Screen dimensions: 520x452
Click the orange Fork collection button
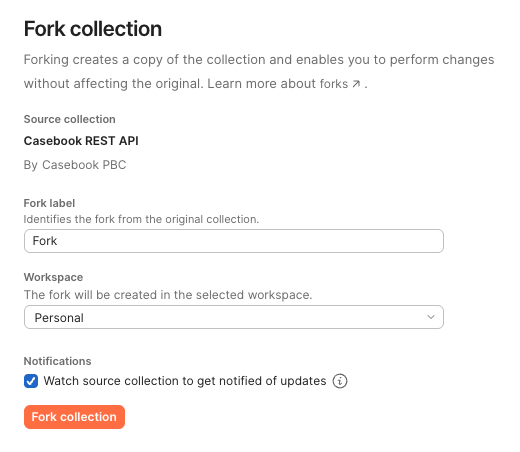pos(74,417)
